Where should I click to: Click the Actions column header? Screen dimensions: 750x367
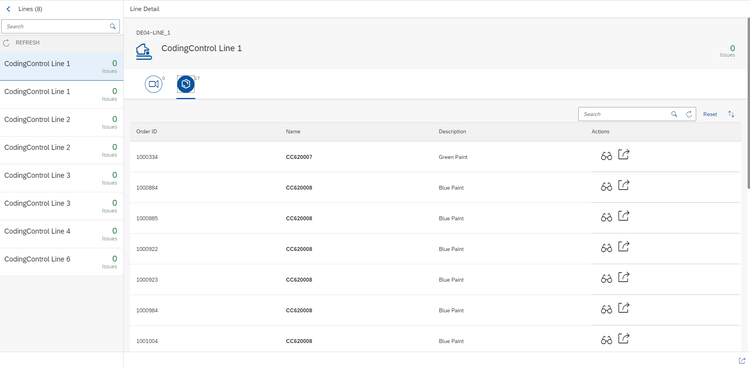[600, 132]
